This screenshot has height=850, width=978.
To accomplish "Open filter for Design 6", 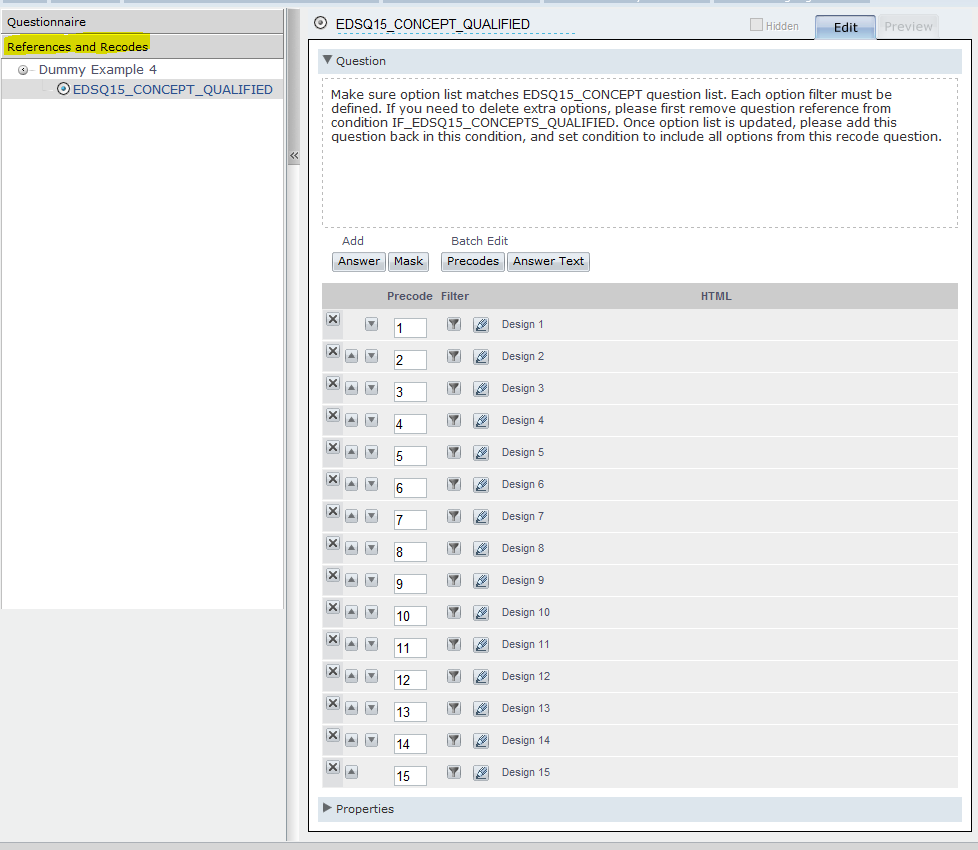I will pyautogui.click(x=454, y=484).
